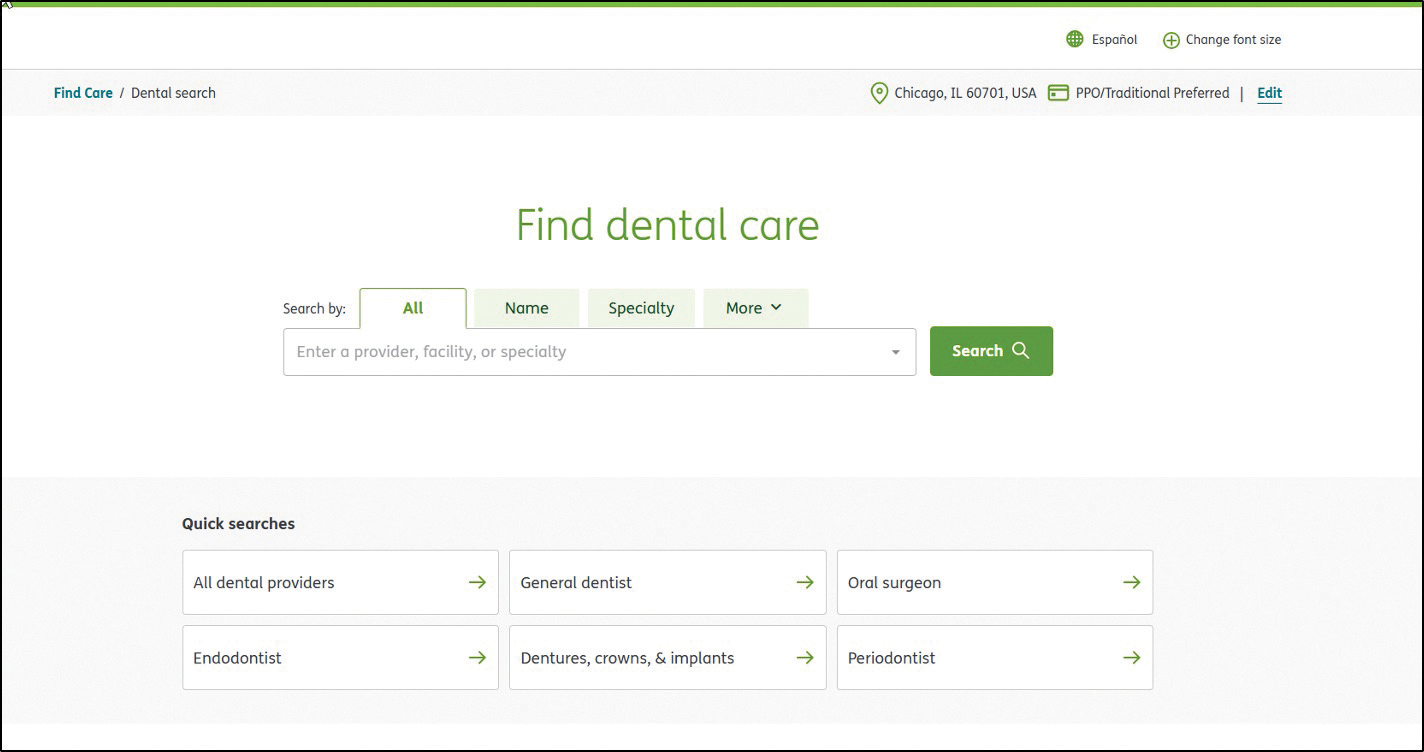Switch to the Name search tab
The image size is (1424, 752).
tap(526, 308)
